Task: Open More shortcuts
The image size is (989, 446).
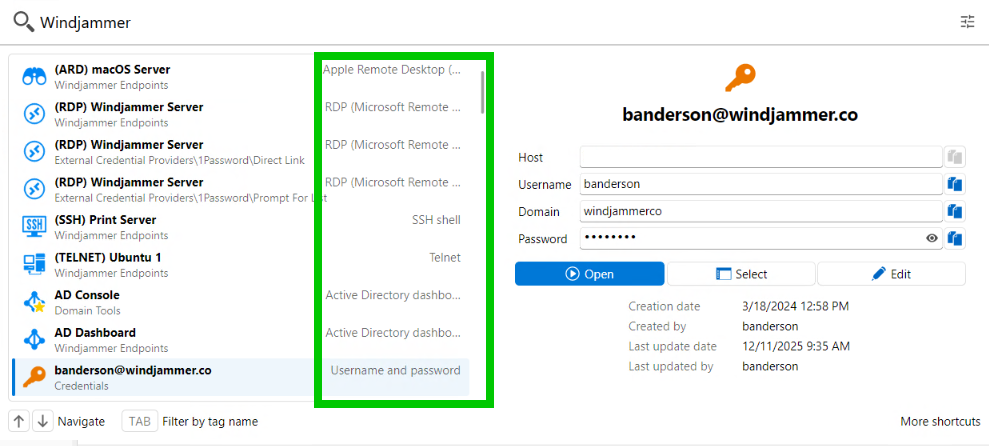Action: (x=940, y=421)
